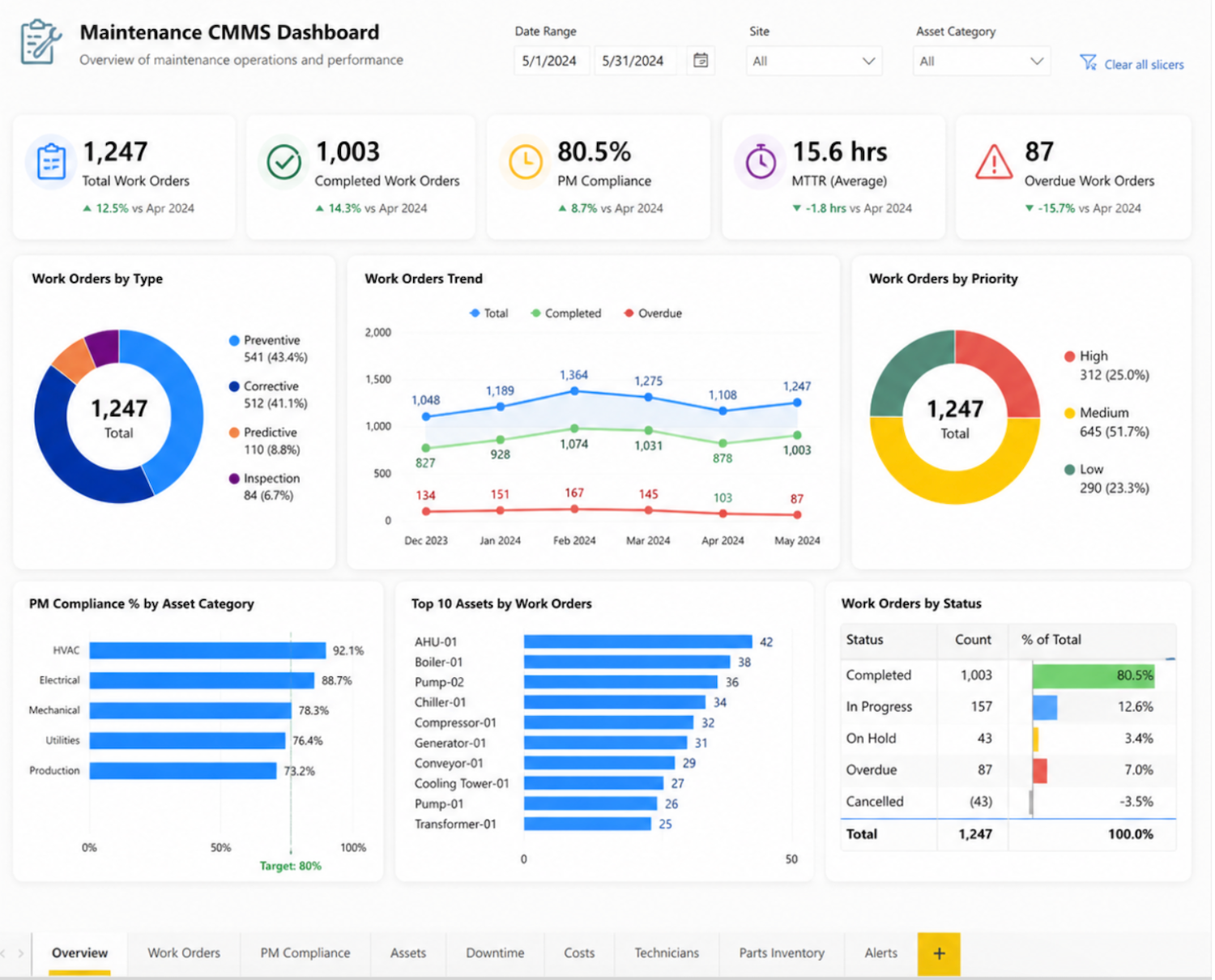Click the 1,247 Total Work Orders value

point(115,152)
